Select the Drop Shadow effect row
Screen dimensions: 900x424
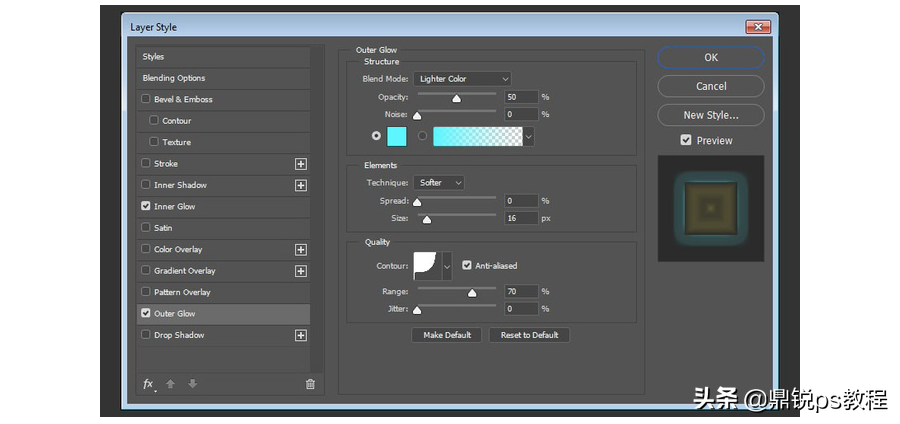[223, 335]
